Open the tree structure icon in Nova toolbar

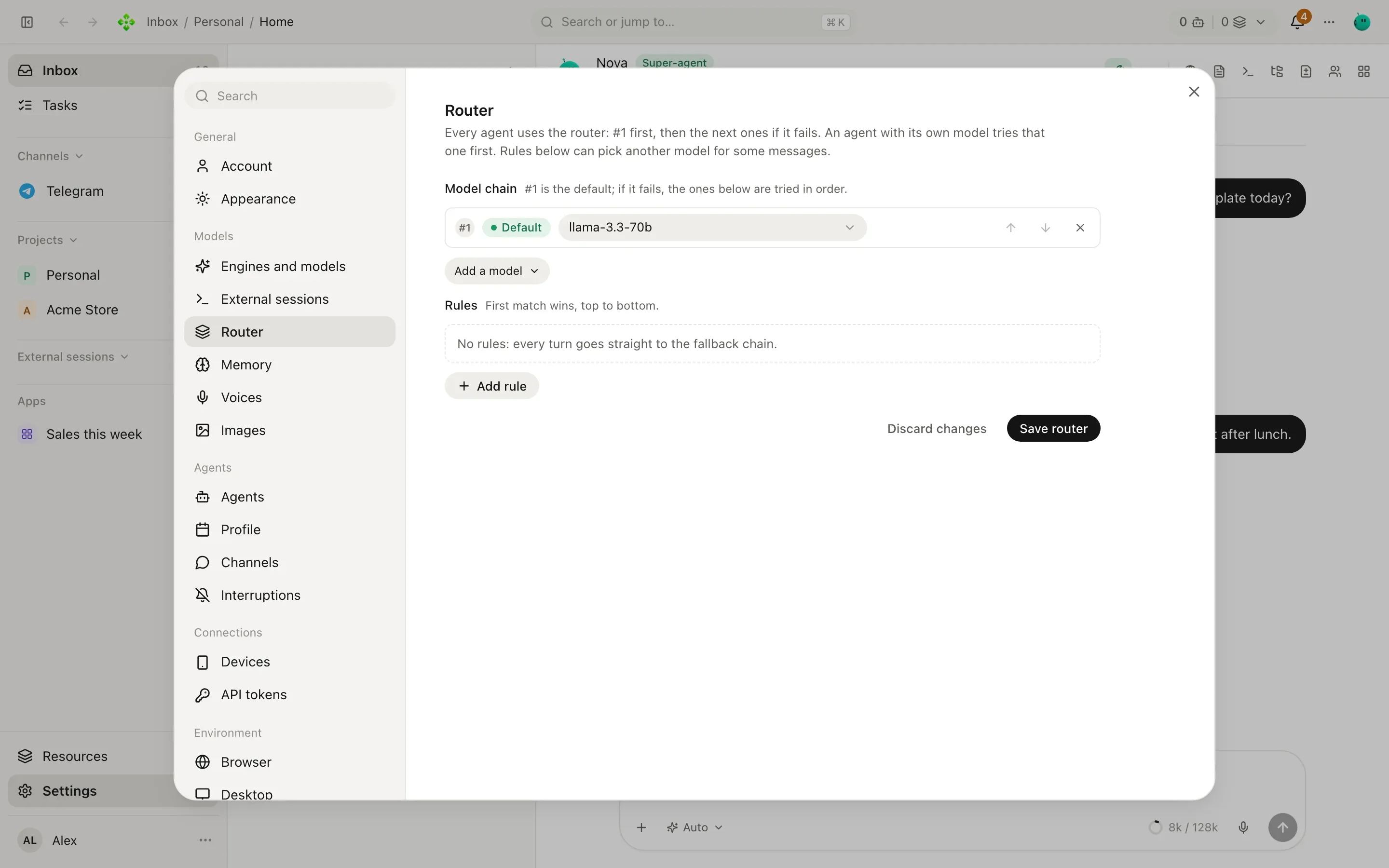(x=1277, y=71)
